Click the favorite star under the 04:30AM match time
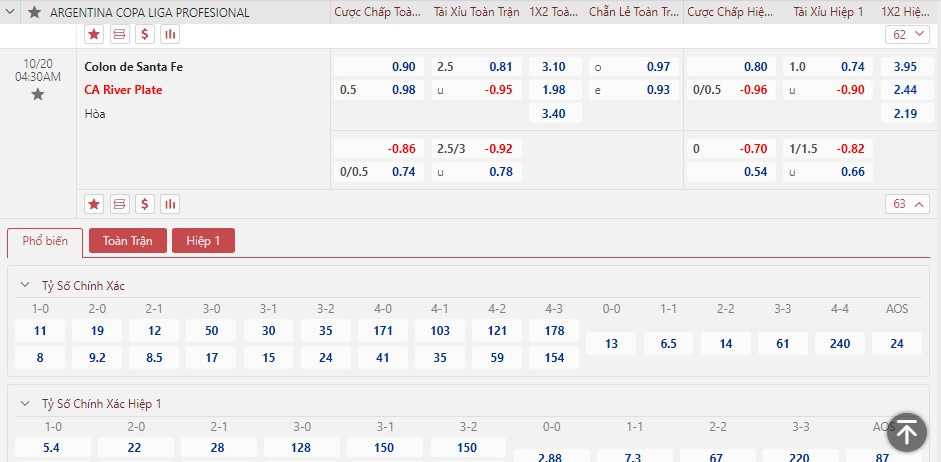This screenshot has height=462, width=941. [x=38, y=94]
